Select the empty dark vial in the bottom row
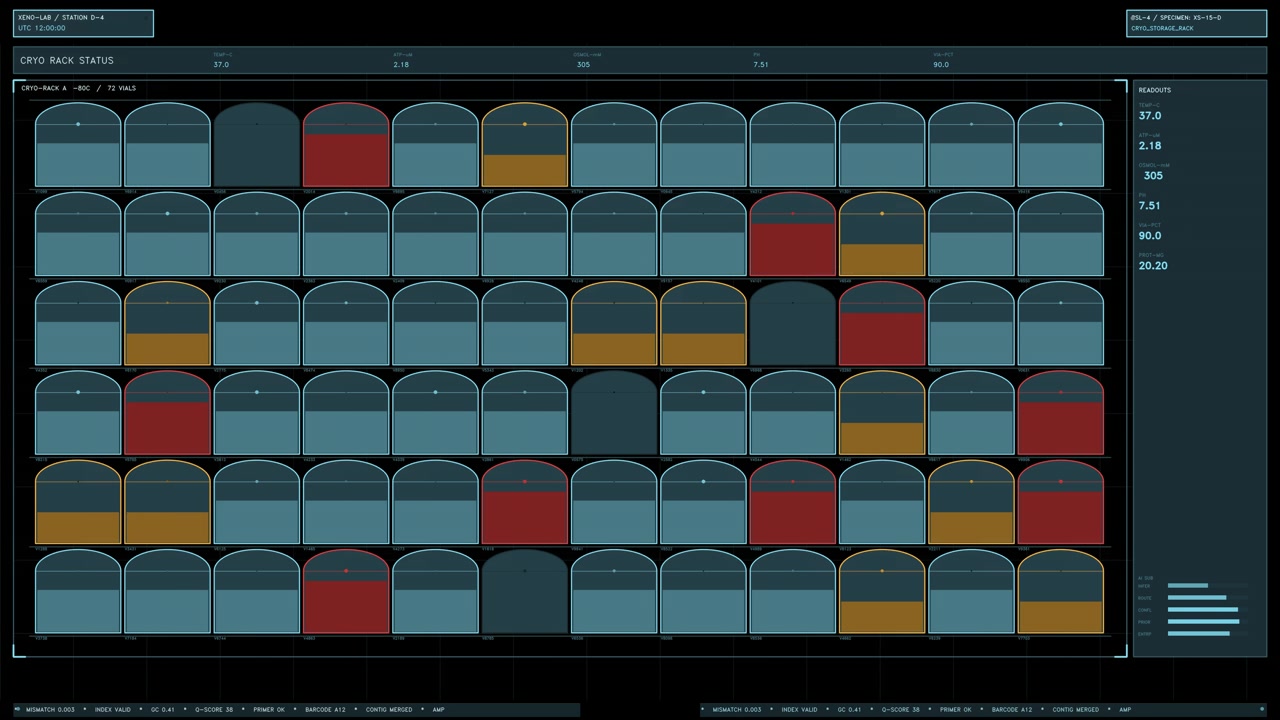Viewport: 1280px width, 720px height. (x=525, y=592)
